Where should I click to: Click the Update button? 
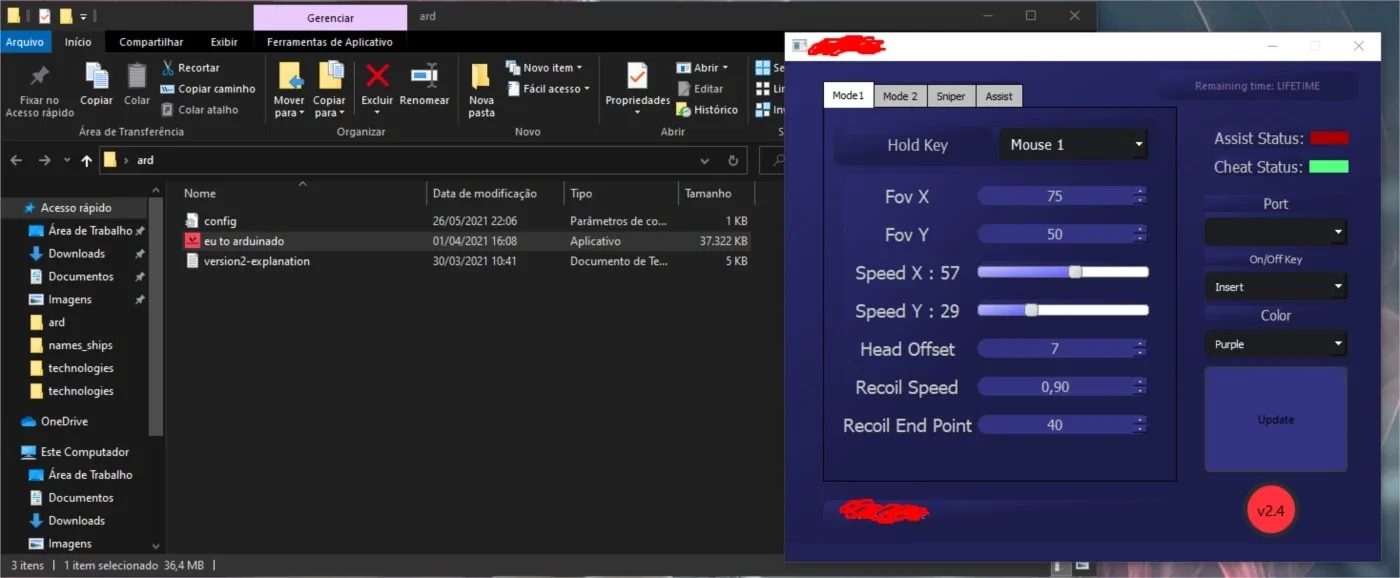pyautogui.click(x=1276, y=419)
